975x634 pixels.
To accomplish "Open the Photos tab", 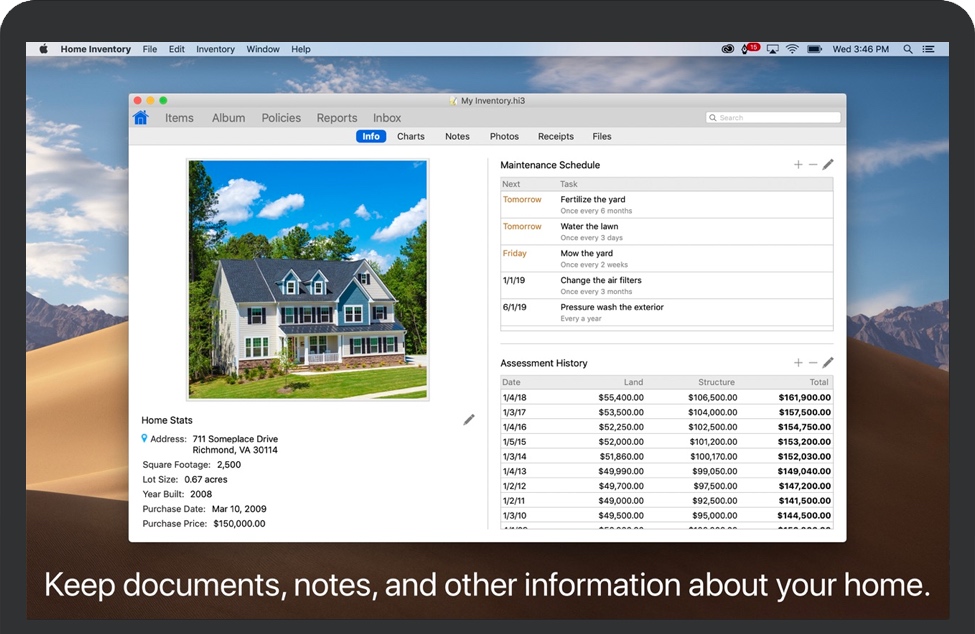I will 504,137.
